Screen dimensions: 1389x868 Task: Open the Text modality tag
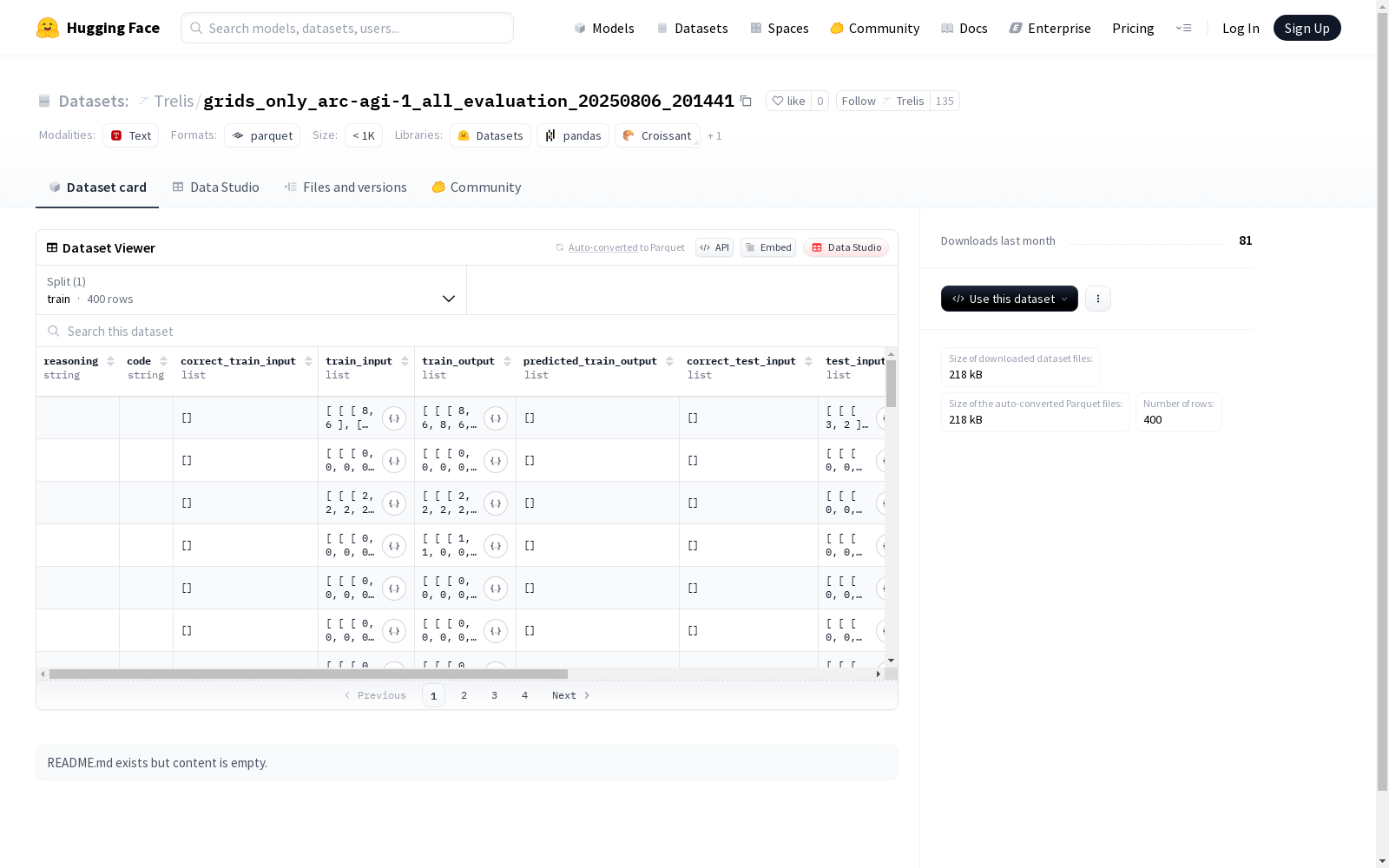[130, 135]
